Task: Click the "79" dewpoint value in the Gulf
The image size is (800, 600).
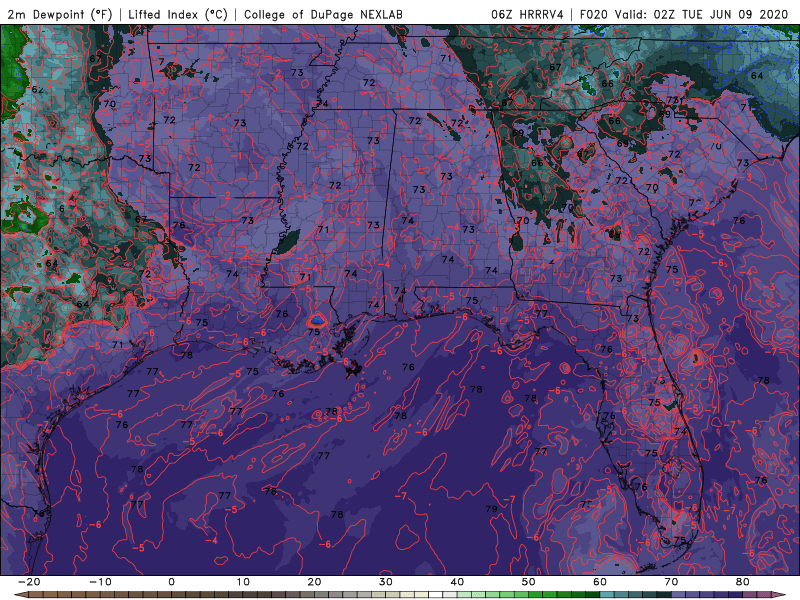Action: pyautogui.click(x=491, y=509)
